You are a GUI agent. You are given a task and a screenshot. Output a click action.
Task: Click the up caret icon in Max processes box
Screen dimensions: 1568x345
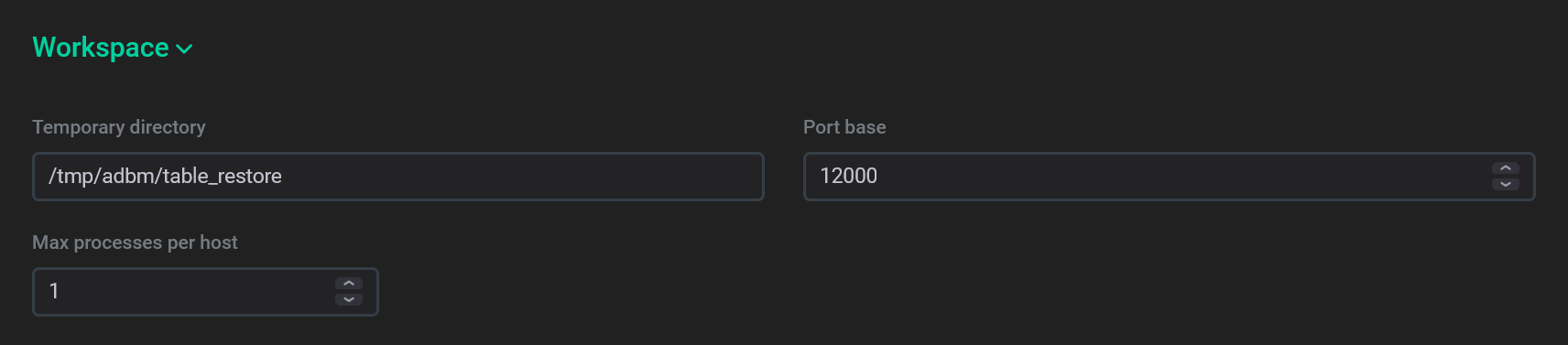349,285
